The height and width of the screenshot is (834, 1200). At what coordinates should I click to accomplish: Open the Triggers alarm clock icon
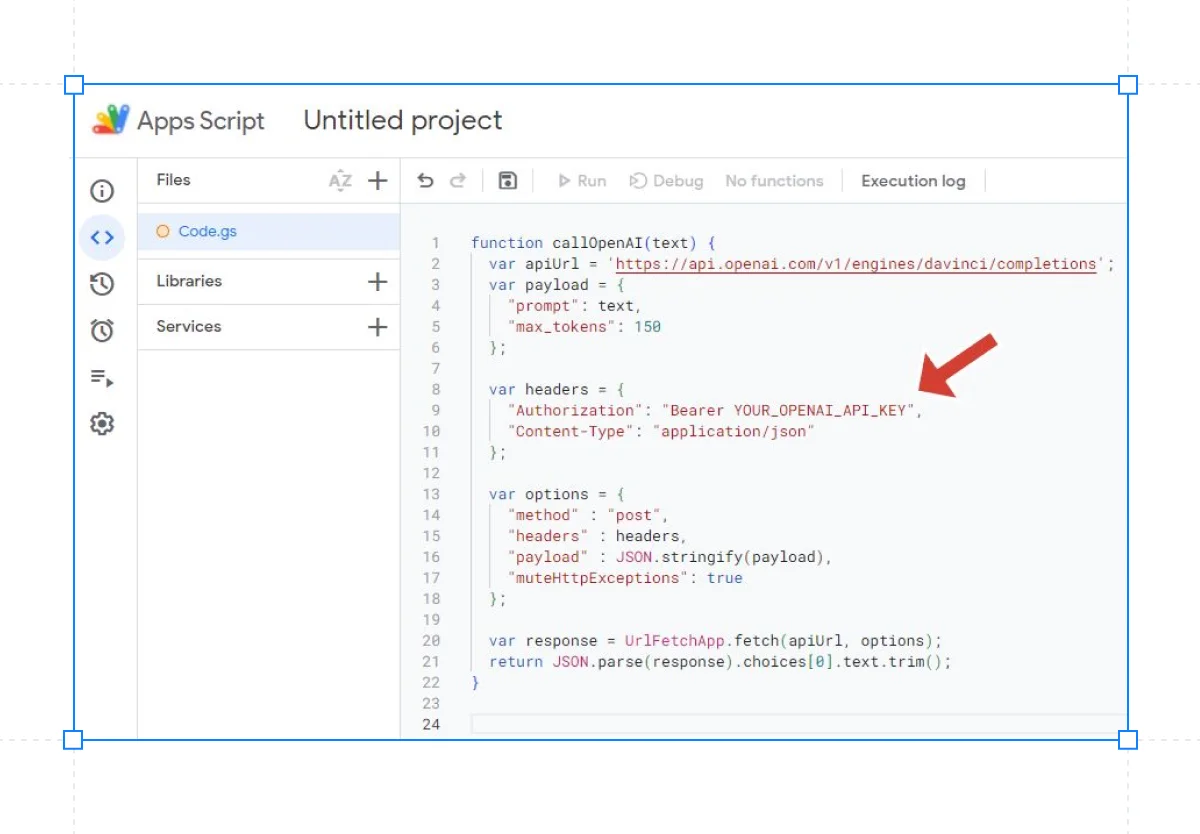coord(102,331)
